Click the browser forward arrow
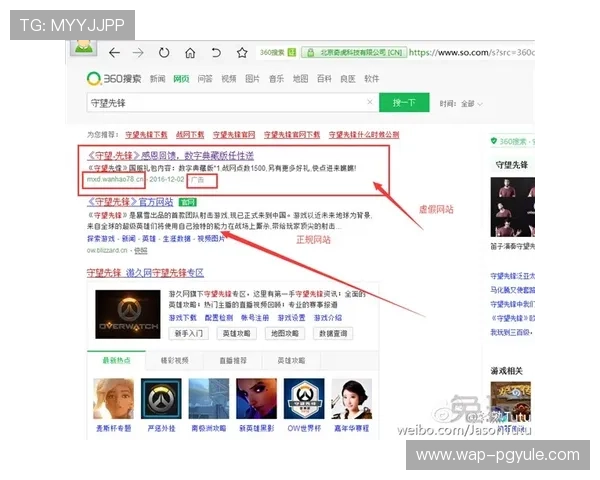Screen dimensions: 600x480 coord(138,53)
